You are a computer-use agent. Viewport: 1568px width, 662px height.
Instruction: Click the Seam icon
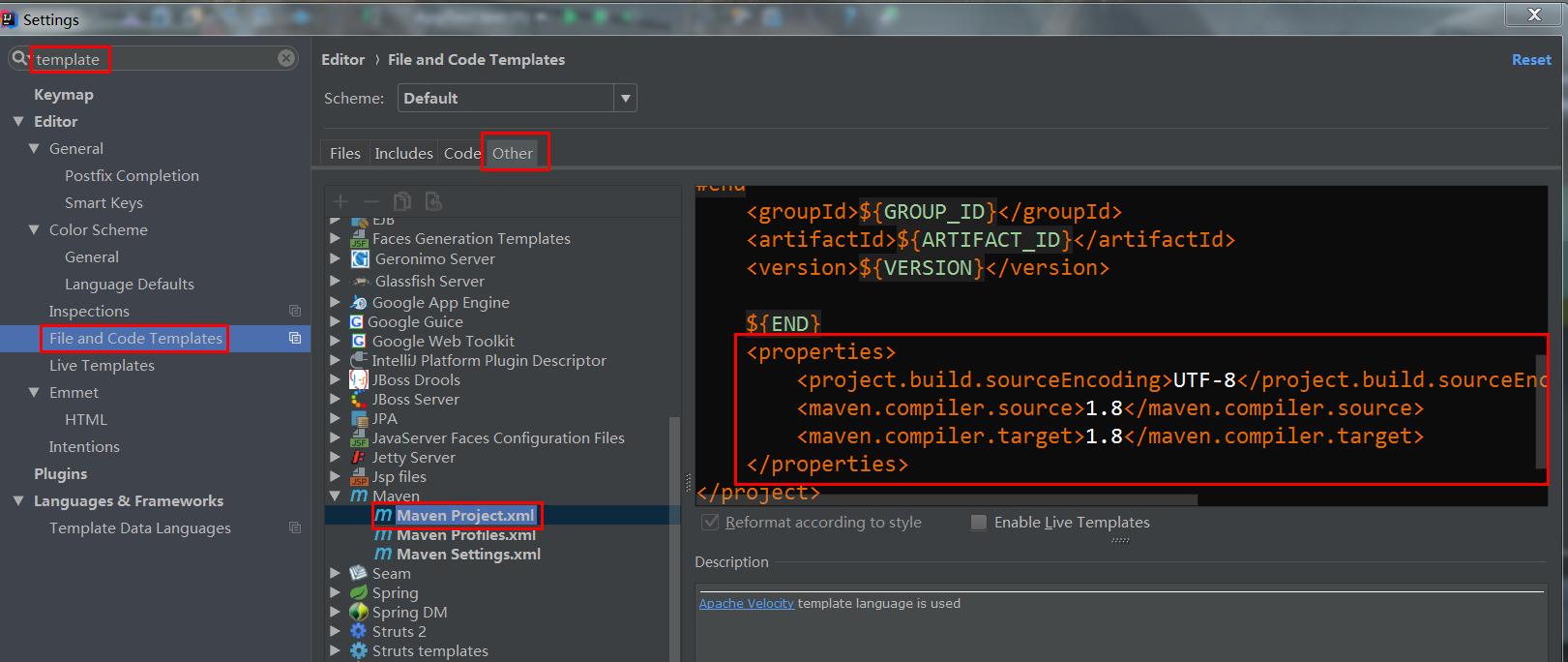[x=359, y=573]
